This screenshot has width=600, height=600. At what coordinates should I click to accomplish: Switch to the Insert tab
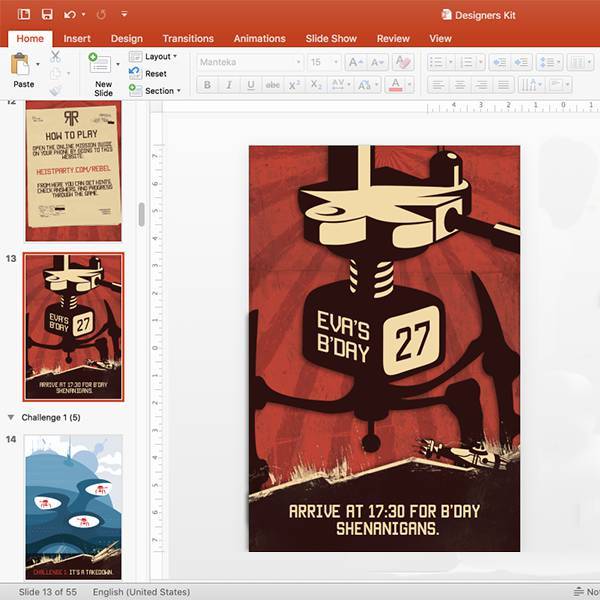click(77, 39)
